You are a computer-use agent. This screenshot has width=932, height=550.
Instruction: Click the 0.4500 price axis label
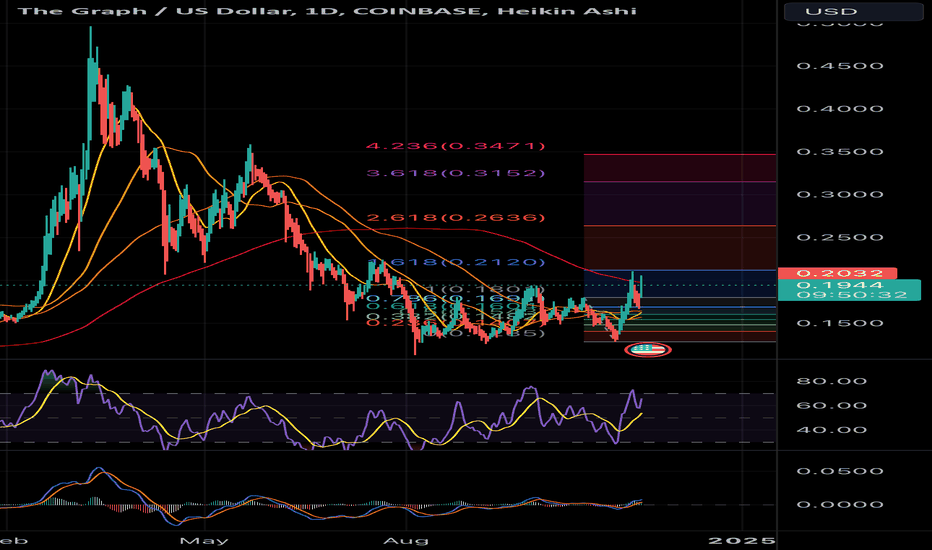click(840, 66)
